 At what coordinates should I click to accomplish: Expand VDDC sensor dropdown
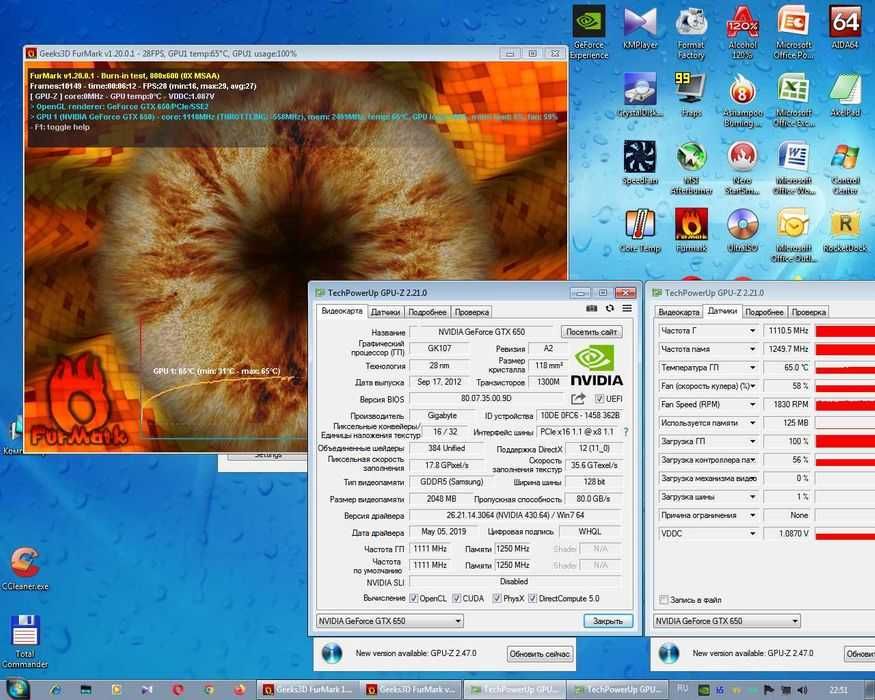752,534
